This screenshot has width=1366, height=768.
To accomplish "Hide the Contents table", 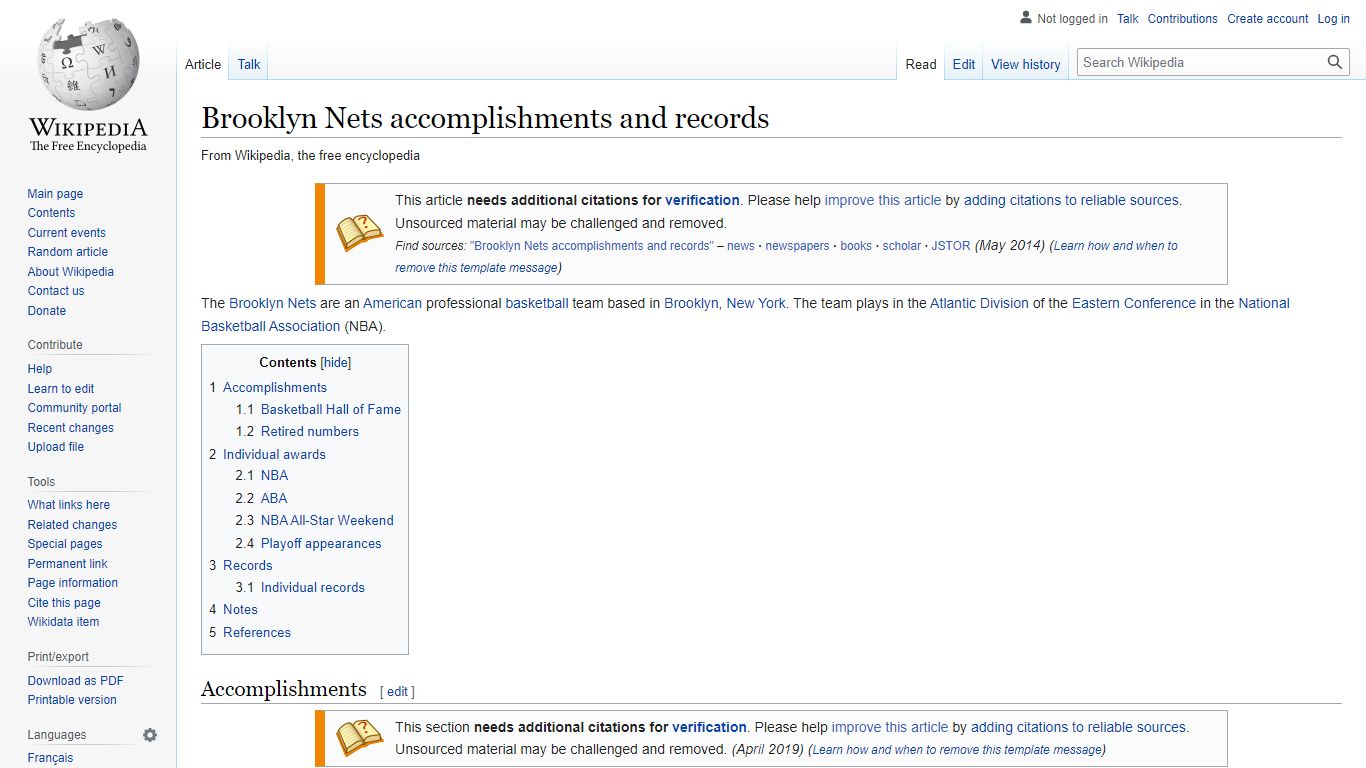I will (x=336, y=363).
